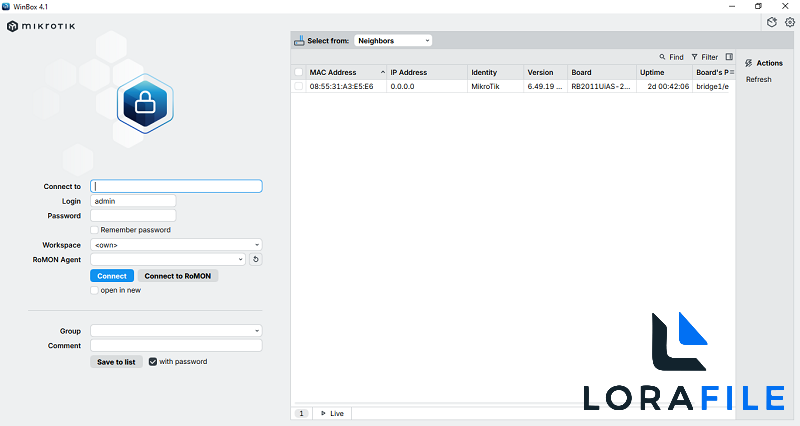
Task: Restore down the WinBox window
Action: [x=758, y=6]
